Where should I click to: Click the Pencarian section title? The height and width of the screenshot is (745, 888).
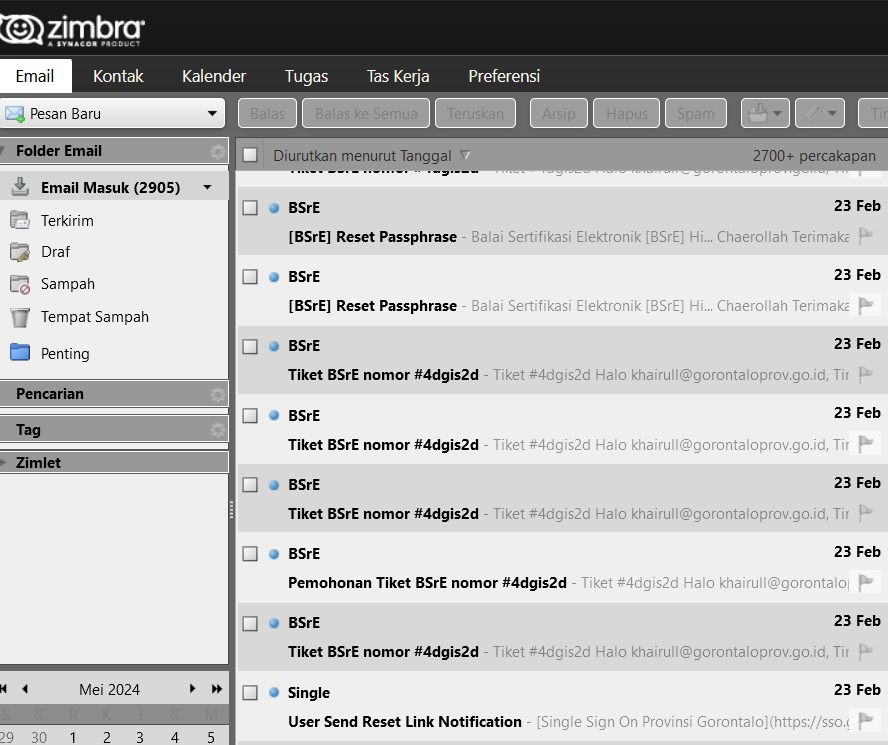50,394
